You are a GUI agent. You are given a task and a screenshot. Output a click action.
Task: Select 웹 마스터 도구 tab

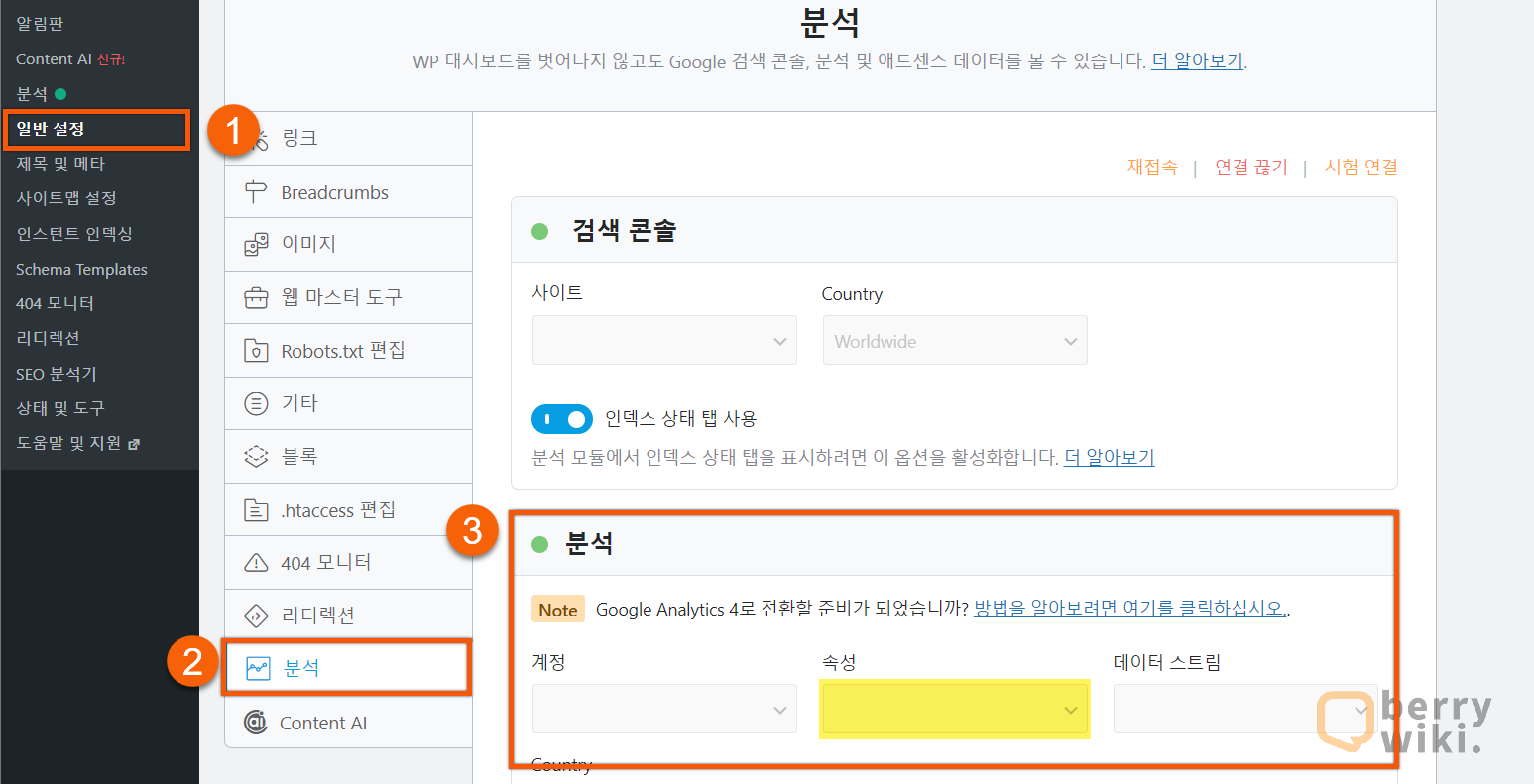point(349,297)
